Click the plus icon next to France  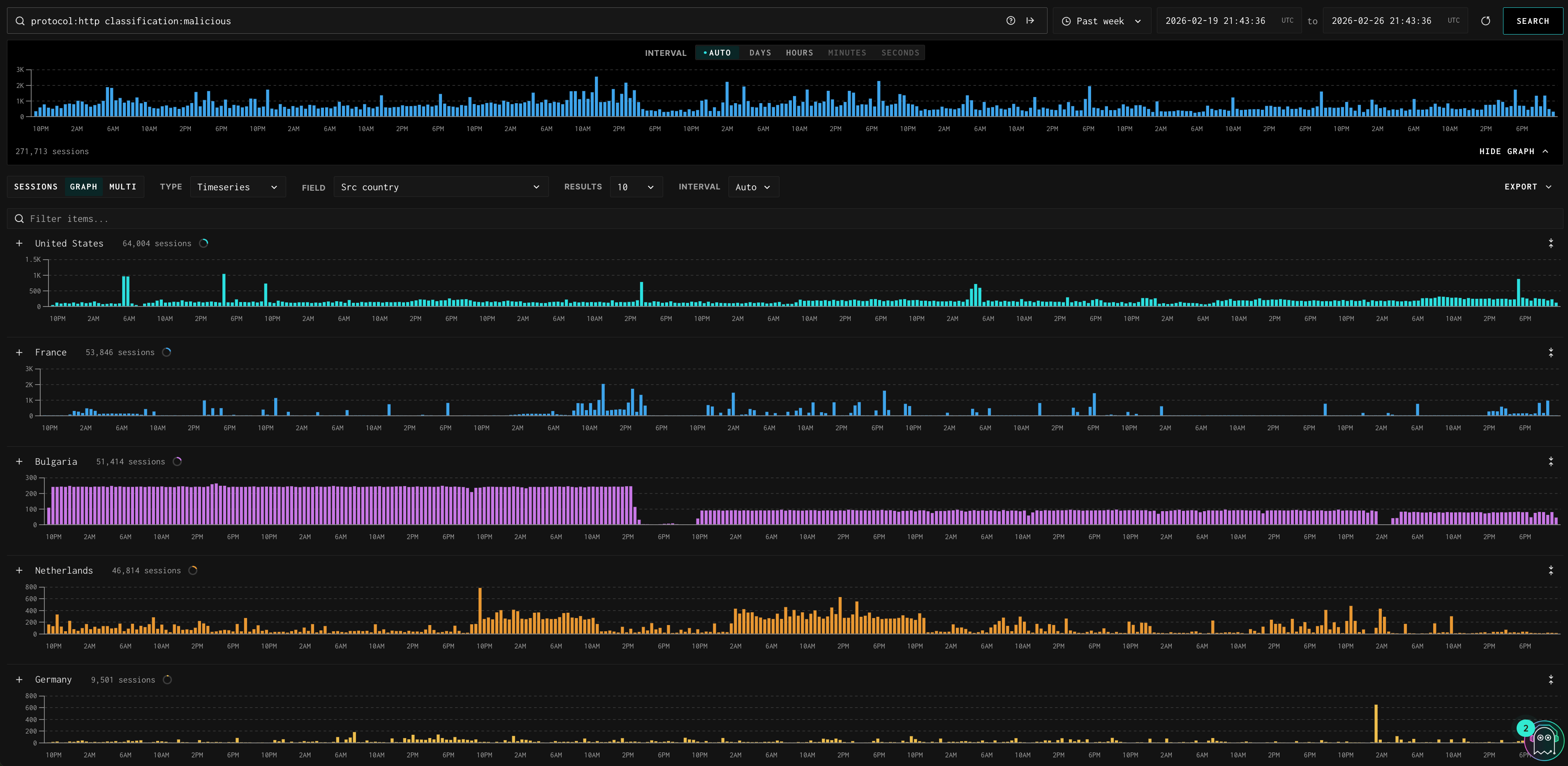(19, 353)
